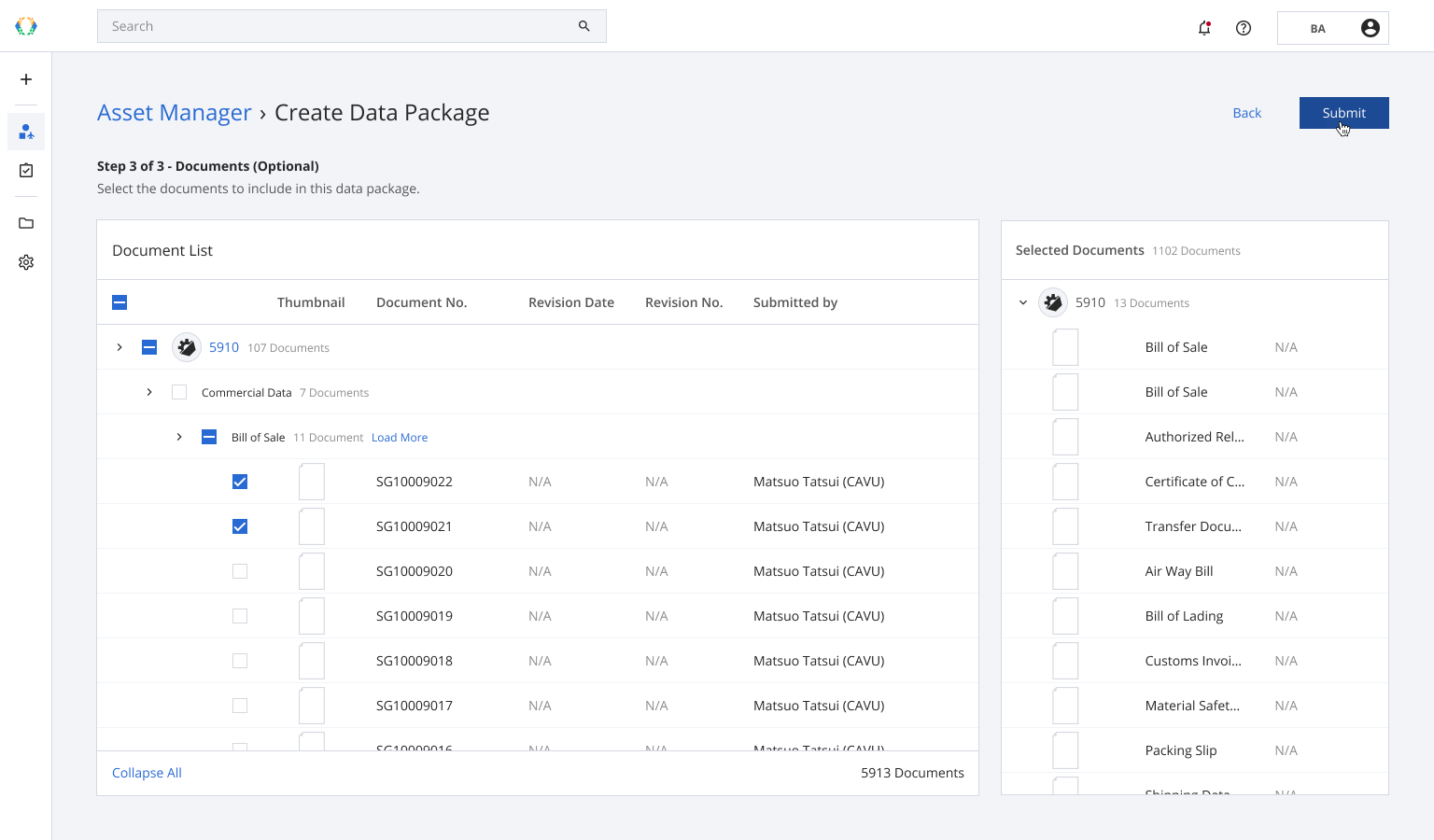
Task: Click the thumbnail for document SG10009019
Action: [x=312, y=616]
